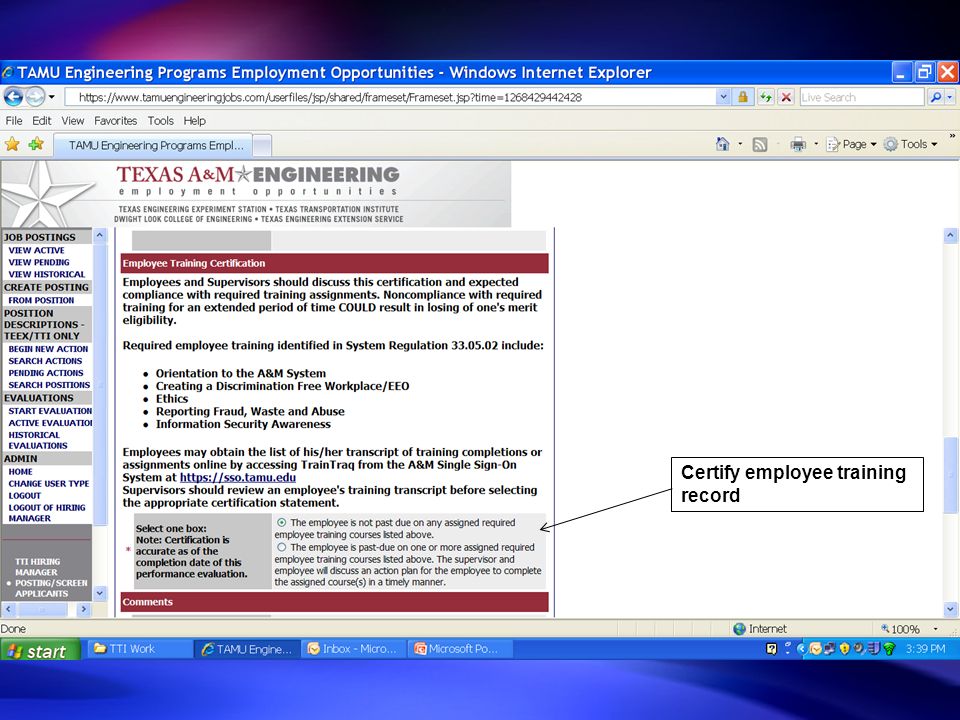Click the Add to Favorites icon
The height and width of the screenshot is (720, 960).
36,144
